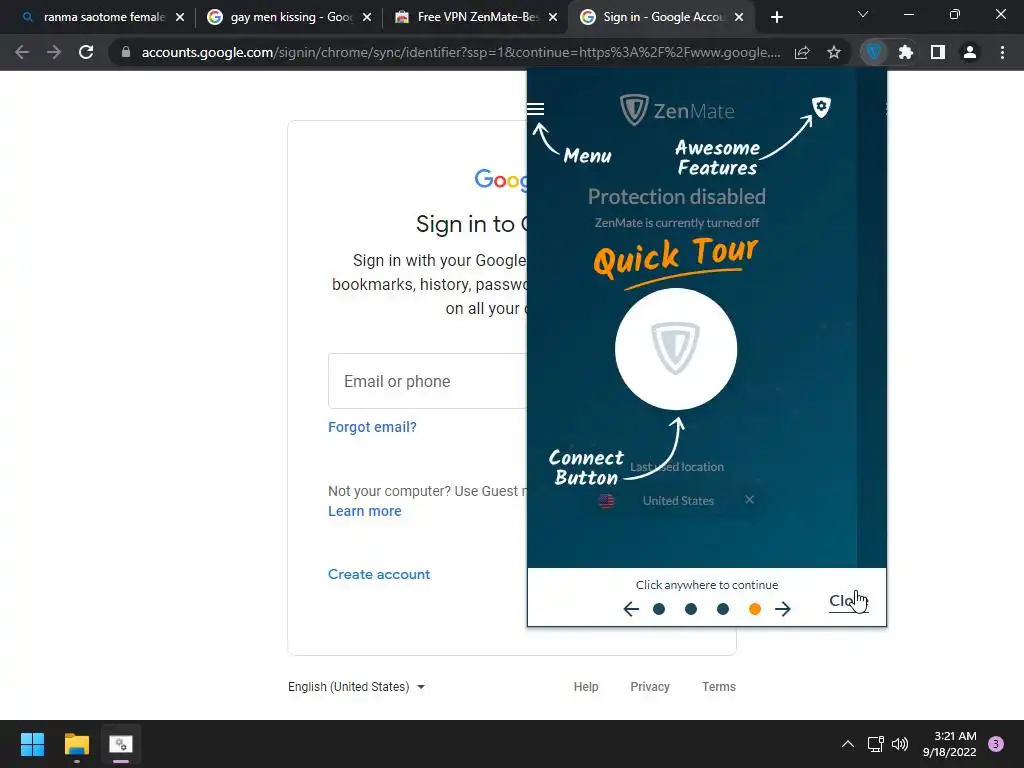Focus the Email or phone field
The width and height of the screenshot is (1024, 768).
[428, 381]
